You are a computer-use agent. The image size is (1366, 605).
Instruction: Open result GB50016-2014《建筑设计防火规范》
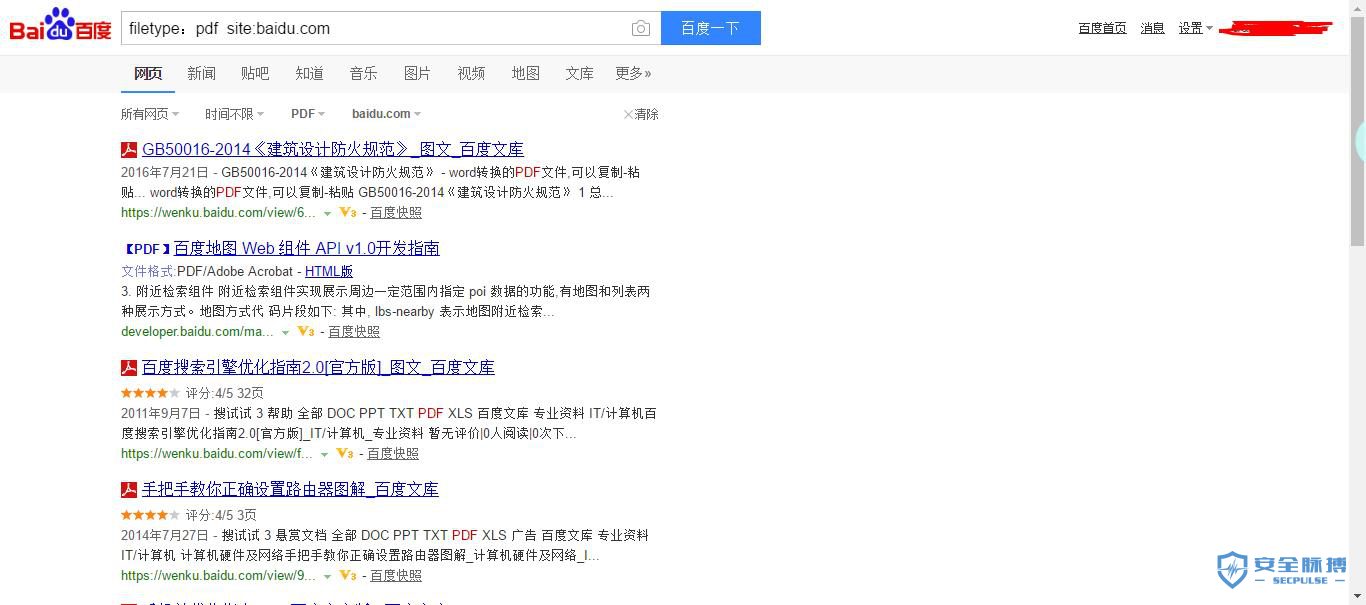(333, 150)
